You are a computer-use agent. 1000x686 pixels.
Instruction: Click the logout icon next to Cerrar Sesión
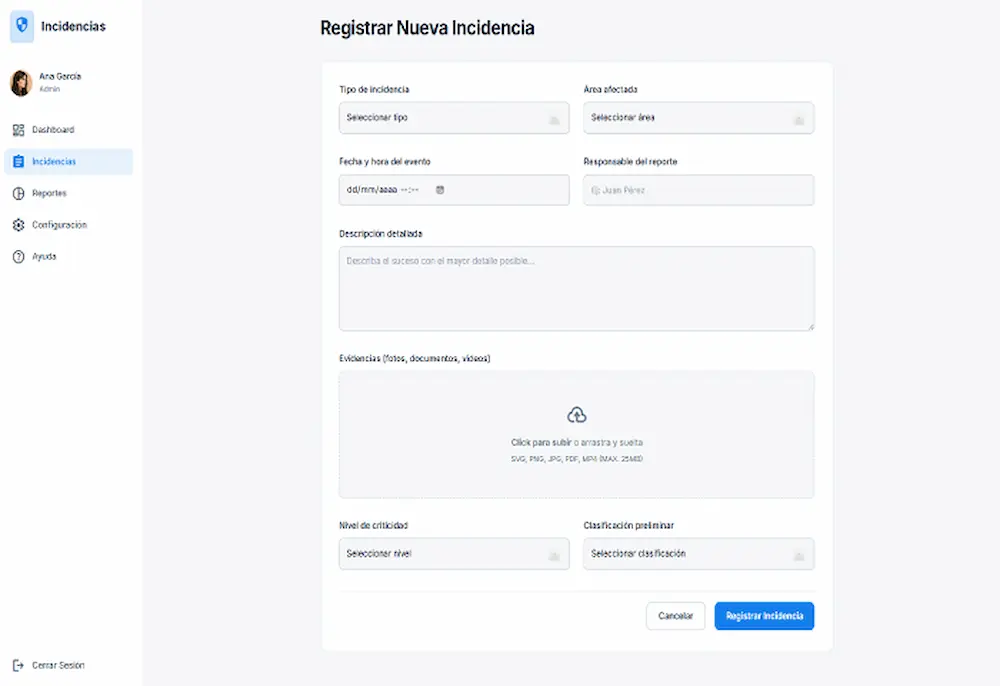click(x=18, y=665)
